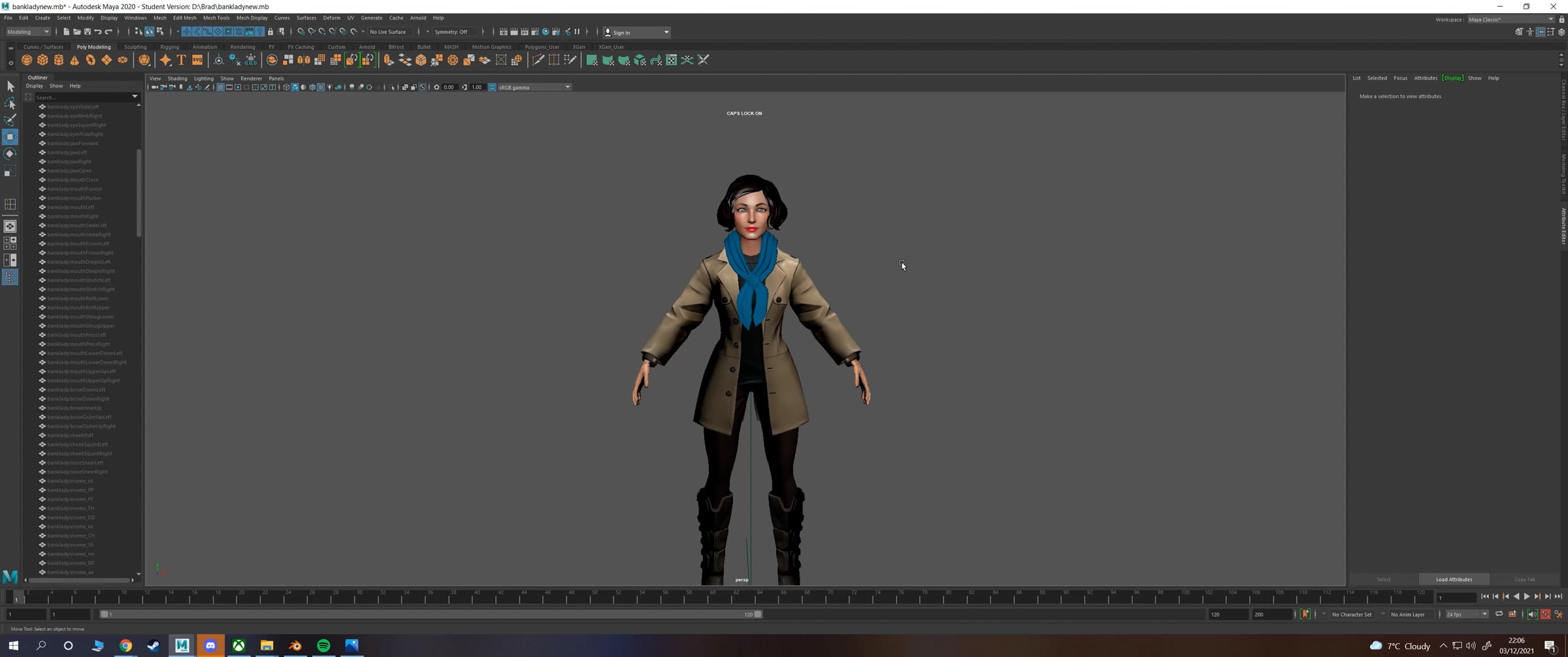Click the polygon cone shelf icon

point(74,60)
